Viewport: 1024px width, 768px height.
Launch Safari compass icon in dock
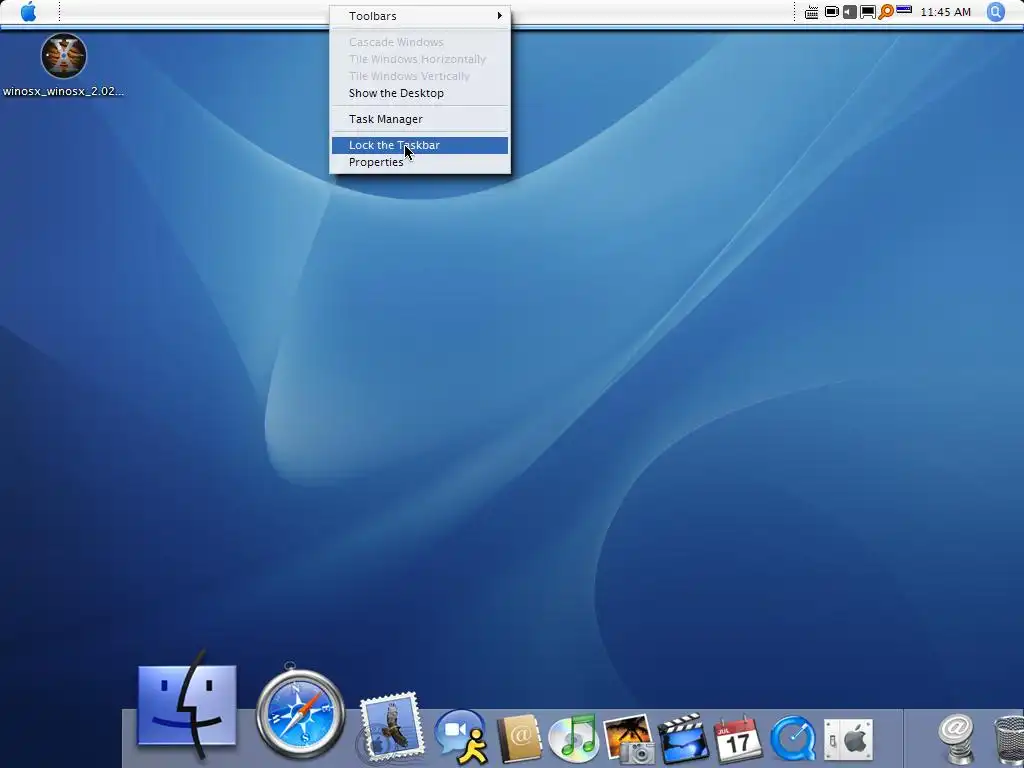(300, 712)
